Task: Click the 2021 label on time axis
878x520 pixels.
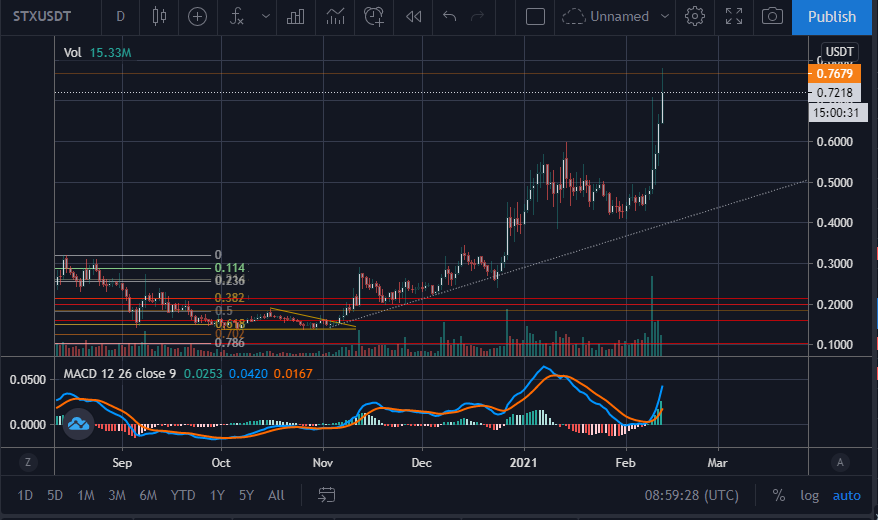Action: click(523, 463)
